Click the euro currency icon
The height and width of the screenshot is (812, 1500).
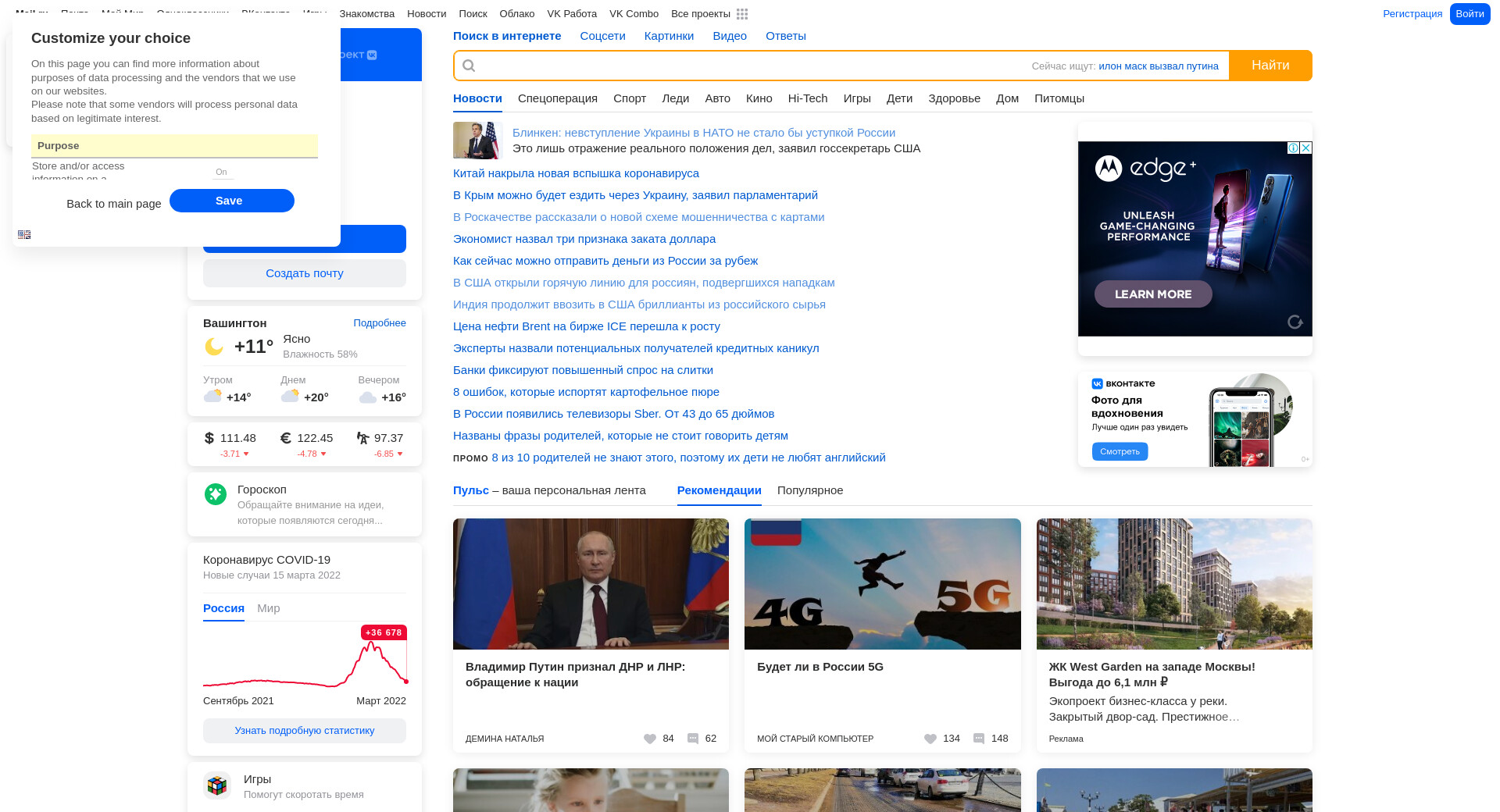point(286,438)
